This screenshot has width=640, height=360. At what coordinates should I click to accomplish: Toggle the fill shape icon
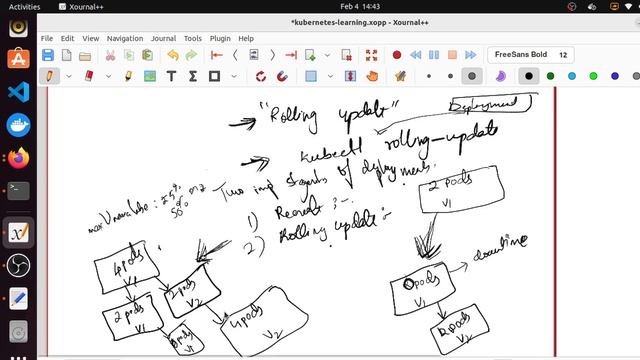pos(500,76)
